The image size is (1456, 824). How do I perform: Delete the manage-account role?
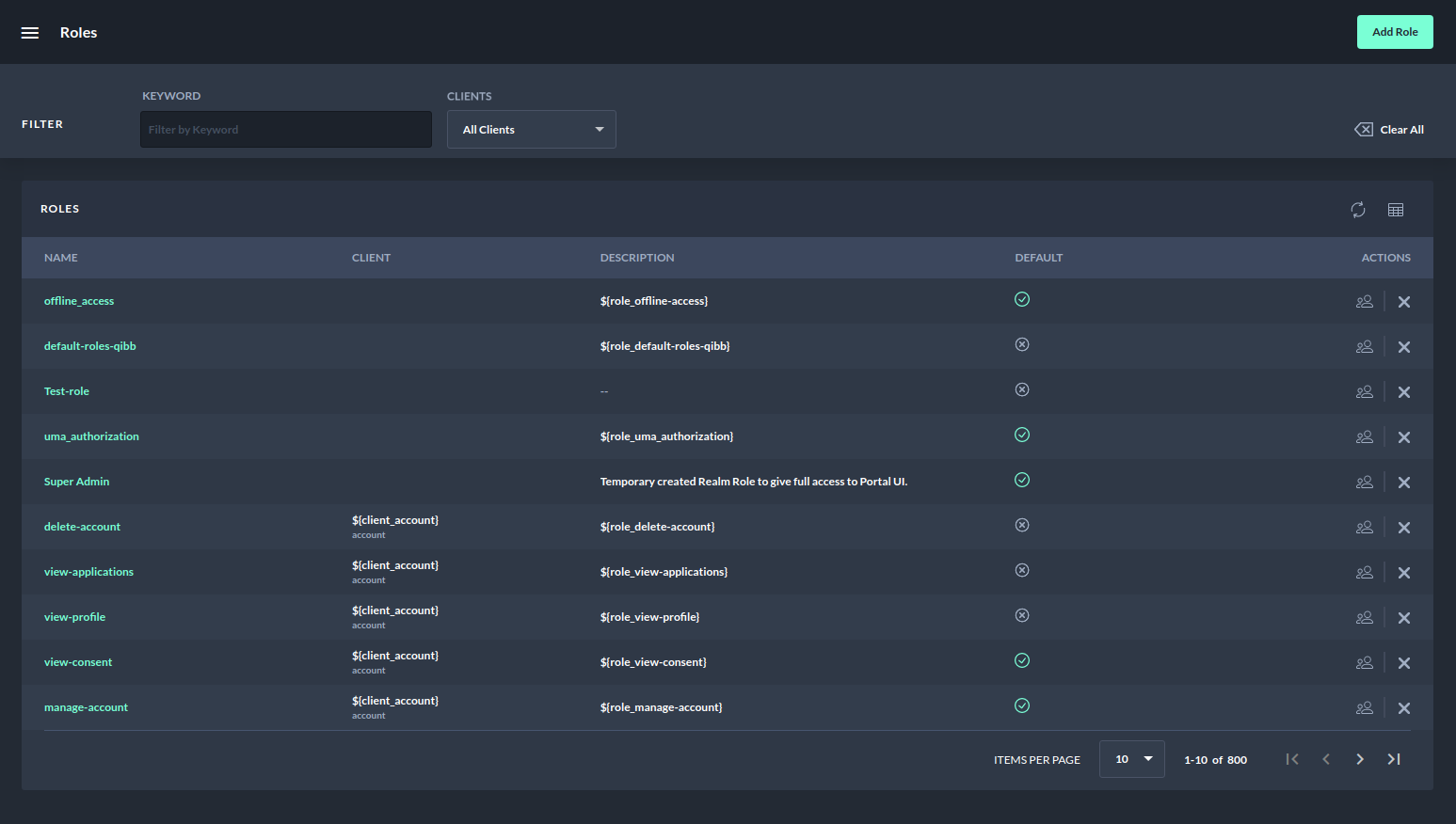(x=1403, y=708)
